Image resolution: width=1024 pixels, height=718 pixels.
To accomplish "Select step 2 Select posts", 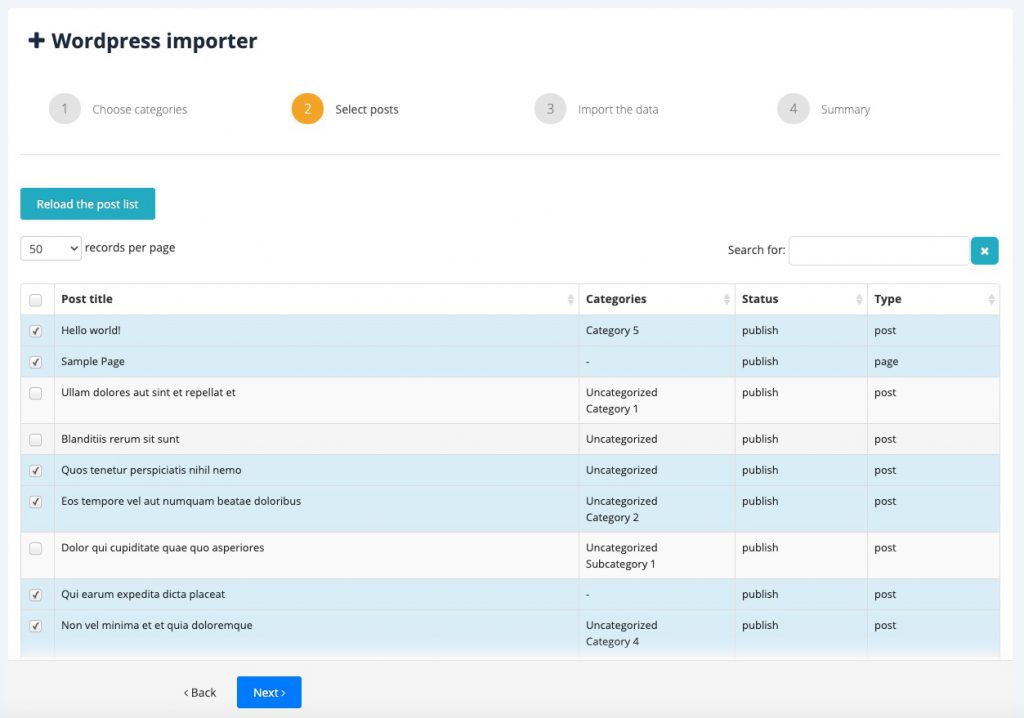I will pos(345,109).
